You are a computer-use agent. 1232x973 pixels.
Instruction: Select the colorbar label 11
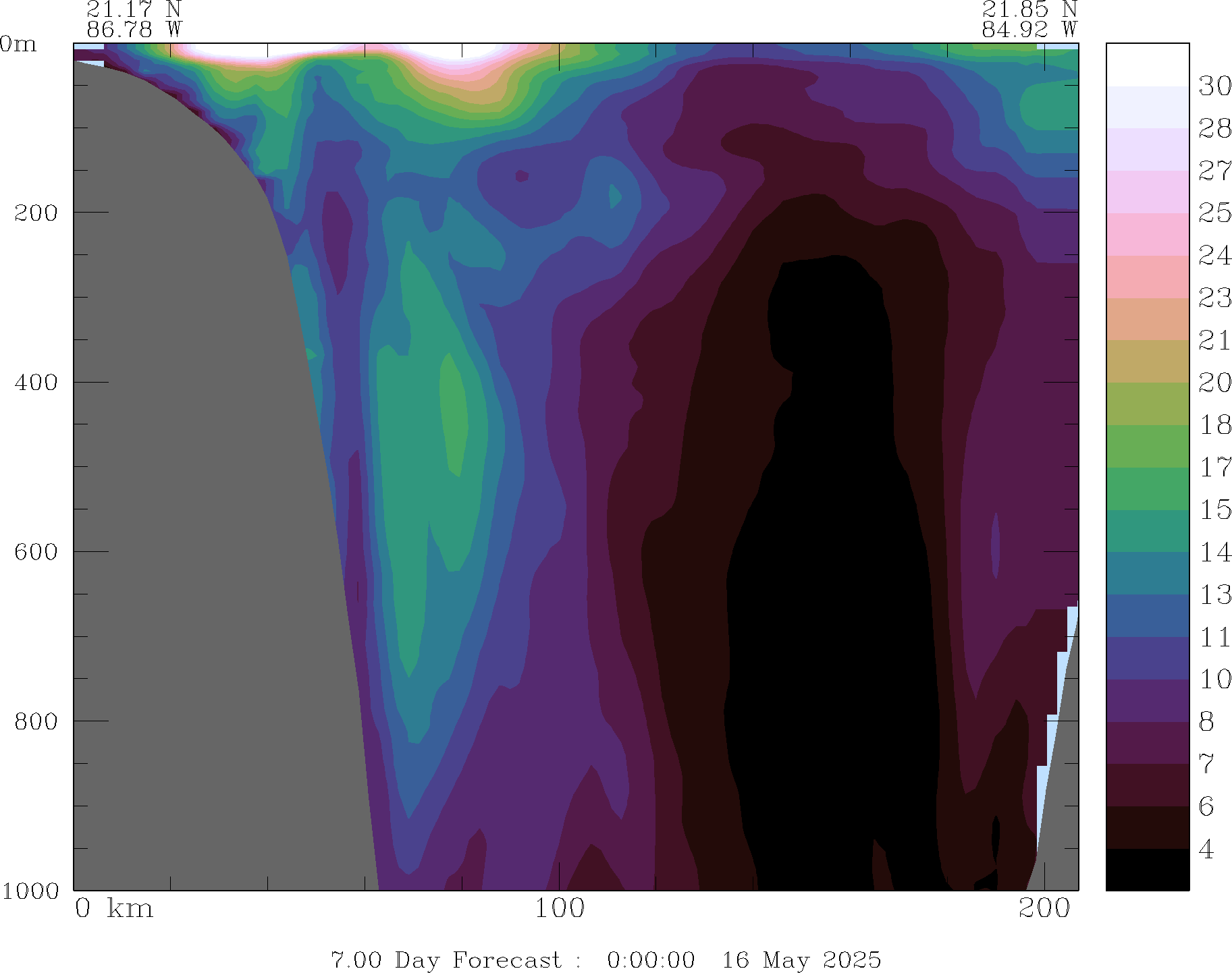coord(1214,637)
